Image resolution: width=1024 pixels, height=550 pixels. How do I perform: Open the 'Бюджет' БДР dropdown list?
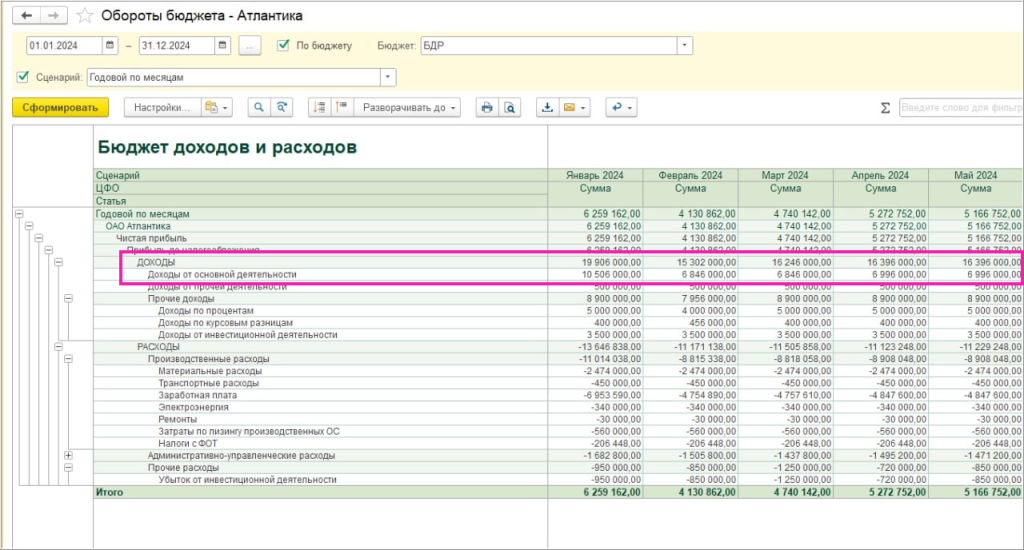[x=684, y=46]
